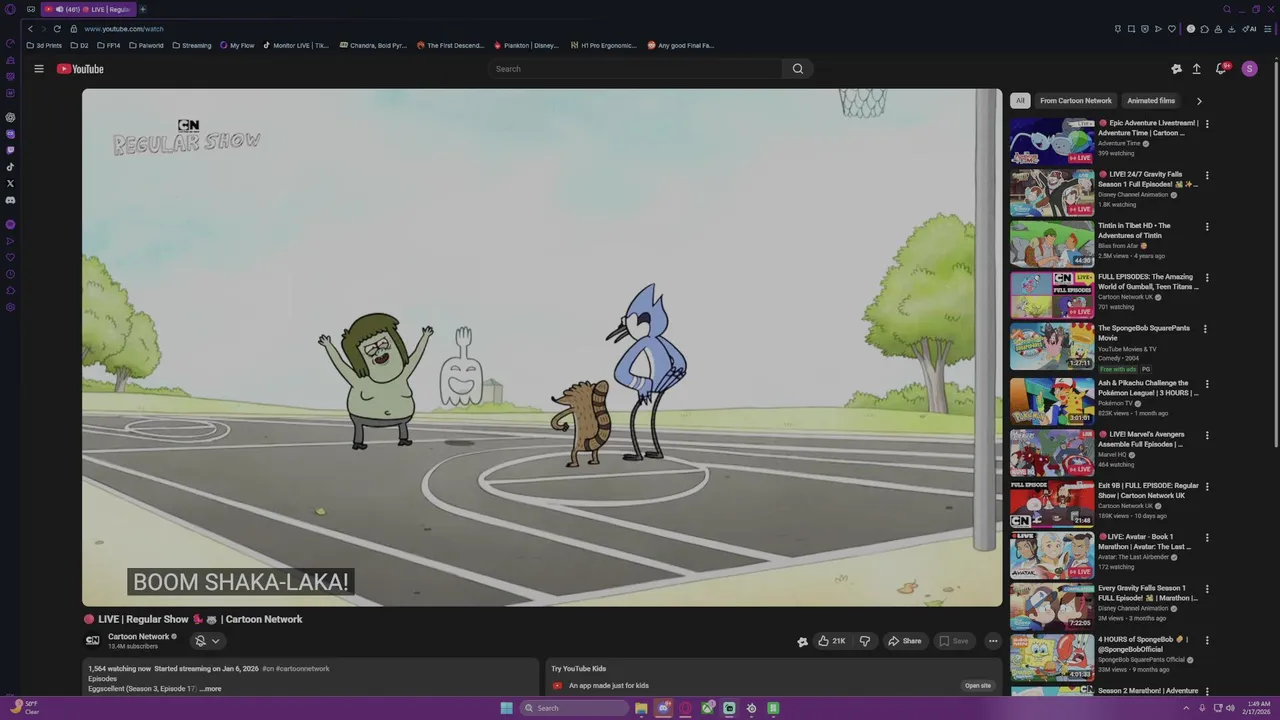Switch to the LIVE Regular Show browser tab
The width and height of the screenshot is (1280, 720).
coord(88,9)
